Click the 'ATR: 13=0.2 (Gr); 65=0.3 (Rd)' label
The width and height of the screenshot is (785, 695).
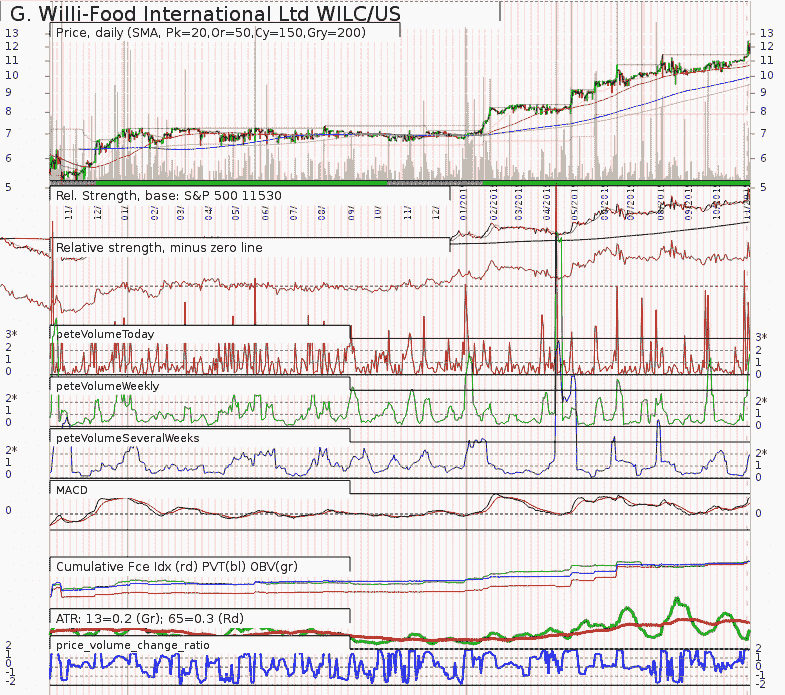pyautogui.click(x=150, y=619)
